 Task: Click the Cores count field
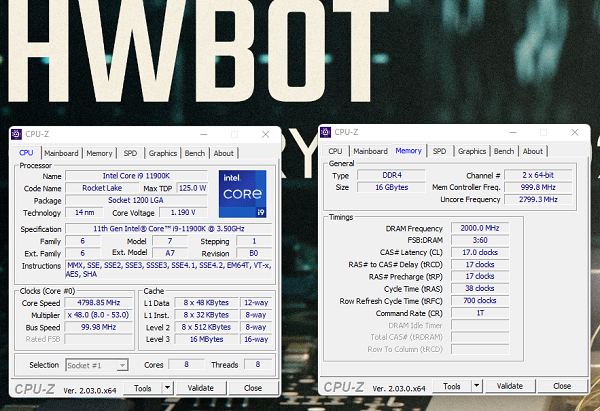tap(186, 364)
